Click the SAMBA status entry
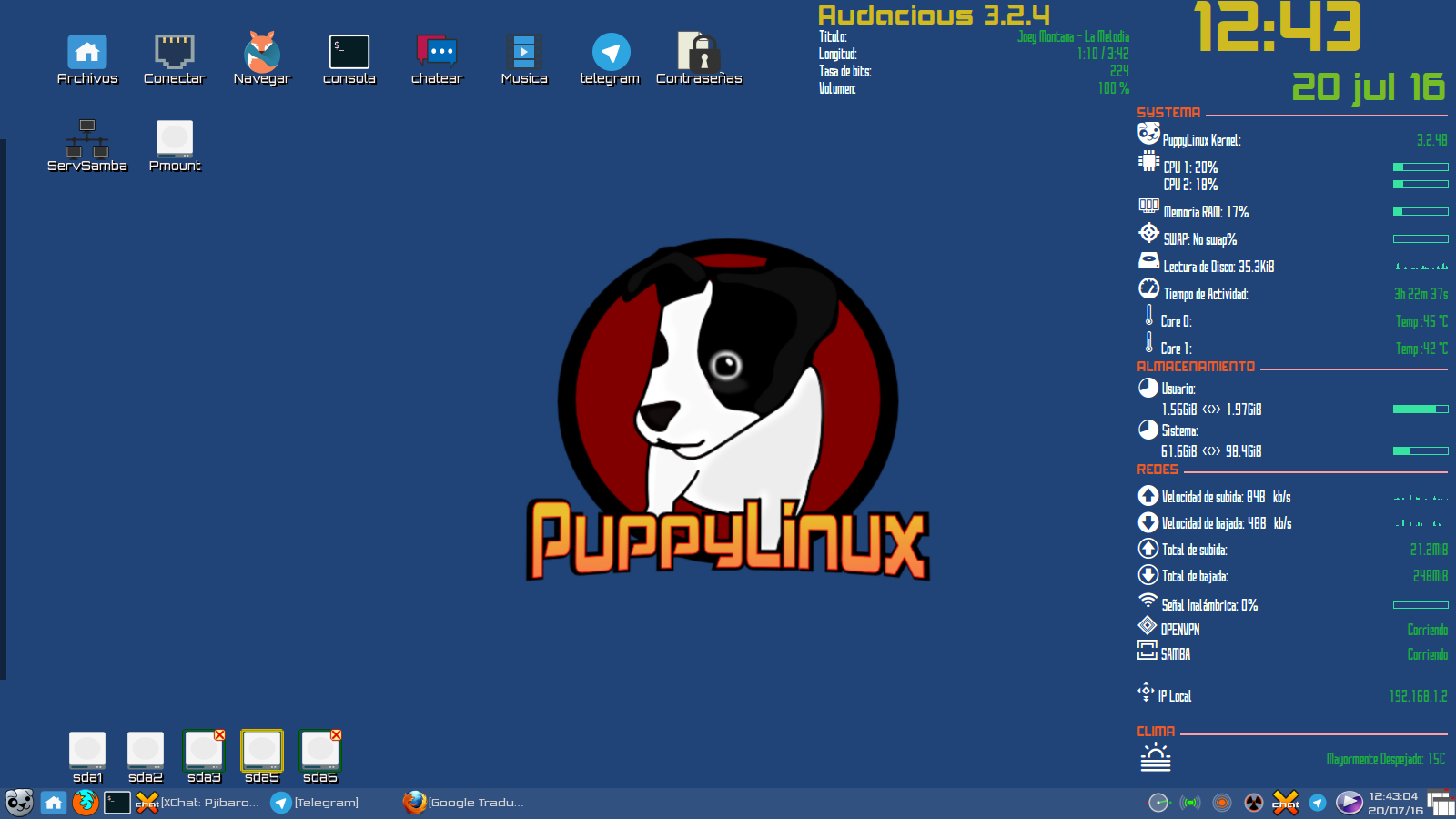 coord(1292,653)
